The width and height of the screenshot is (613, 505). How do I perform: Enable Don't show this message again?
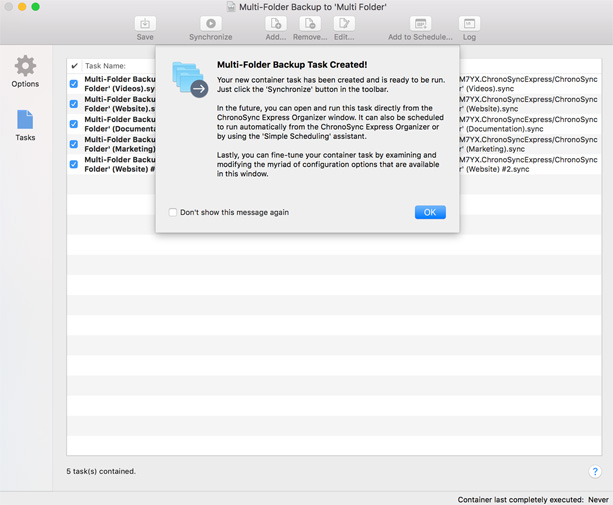pyautogui.click(x=172, y=212)
